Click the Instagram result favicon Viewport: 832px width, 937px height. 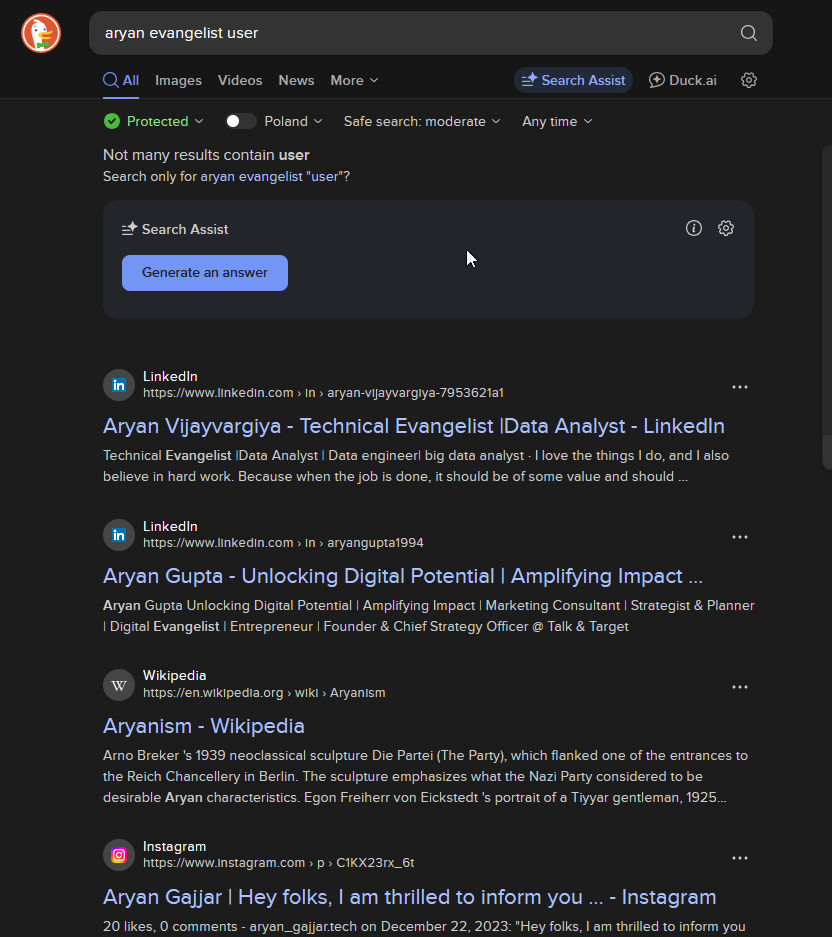tap(119, 855)
